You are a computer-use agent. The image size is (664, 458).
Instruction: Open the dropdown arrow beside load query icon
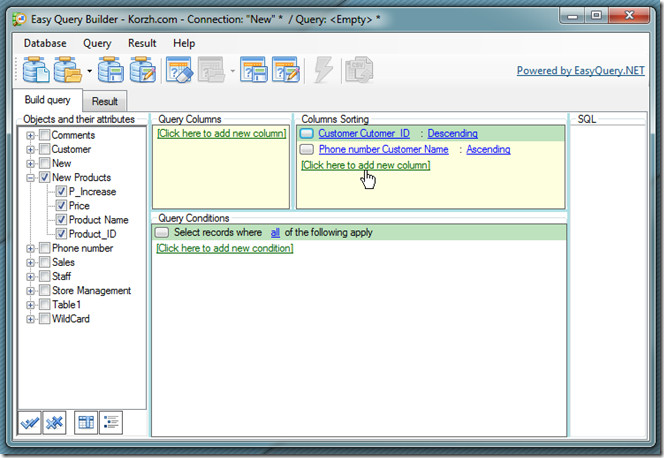(x=232, y=70)
